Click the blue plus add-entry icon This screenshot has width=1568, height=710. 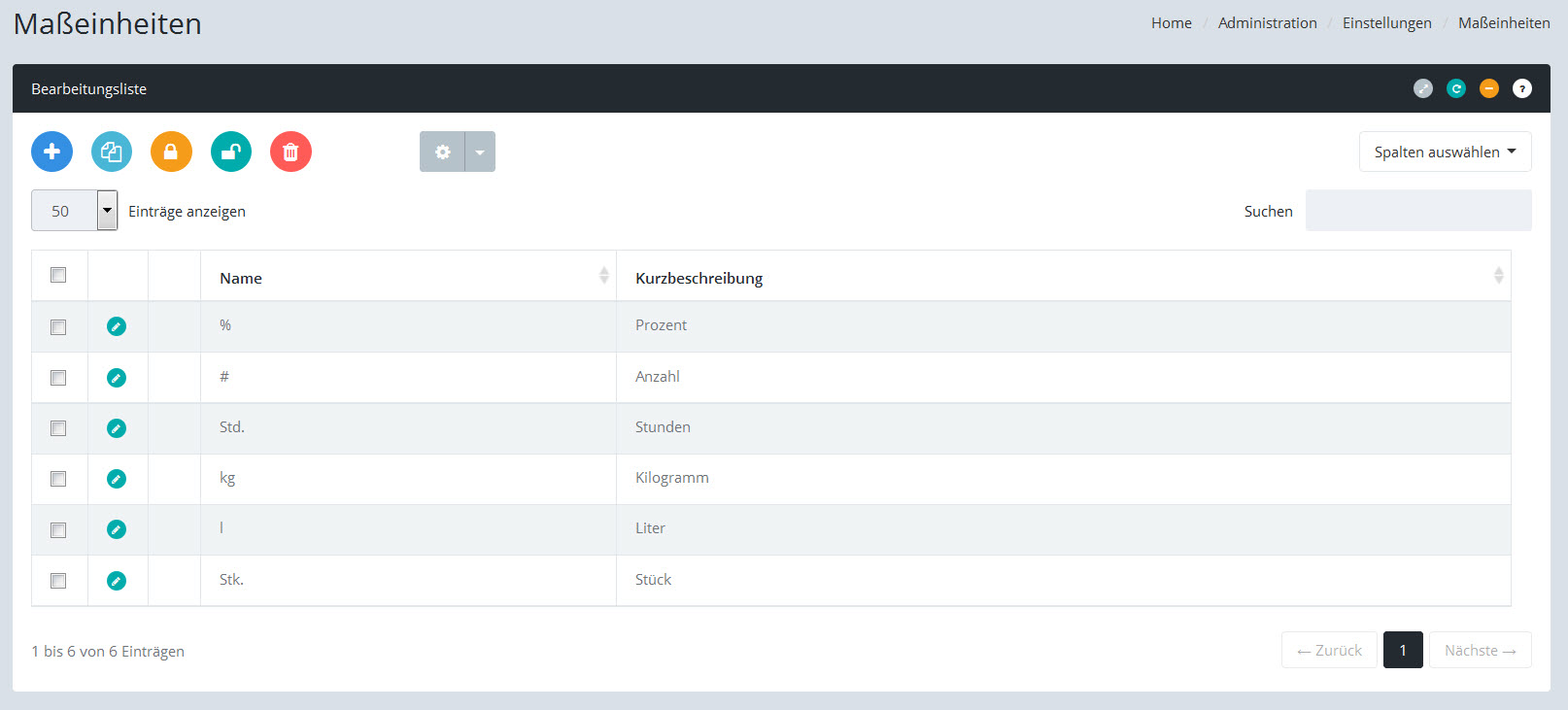pos(51,152)
